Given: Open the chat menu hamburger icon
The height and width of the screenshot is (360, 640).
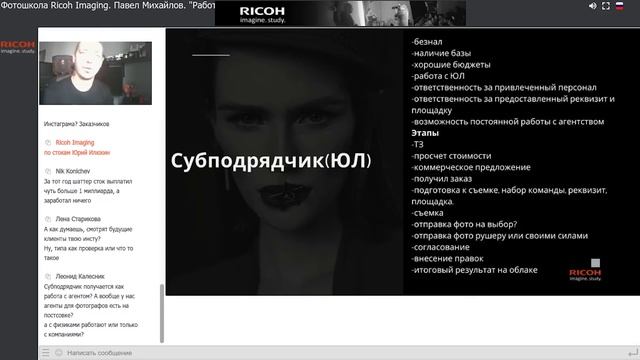Looking at the screenshot, I should 46,353.
